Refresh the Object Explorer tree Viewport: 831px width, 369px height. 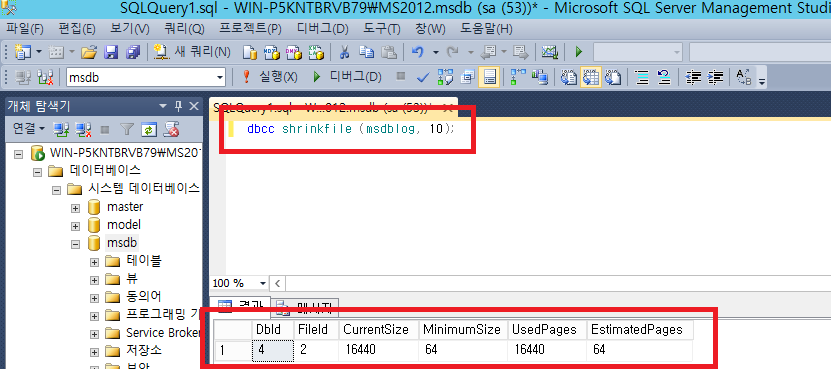pos(149,128)
